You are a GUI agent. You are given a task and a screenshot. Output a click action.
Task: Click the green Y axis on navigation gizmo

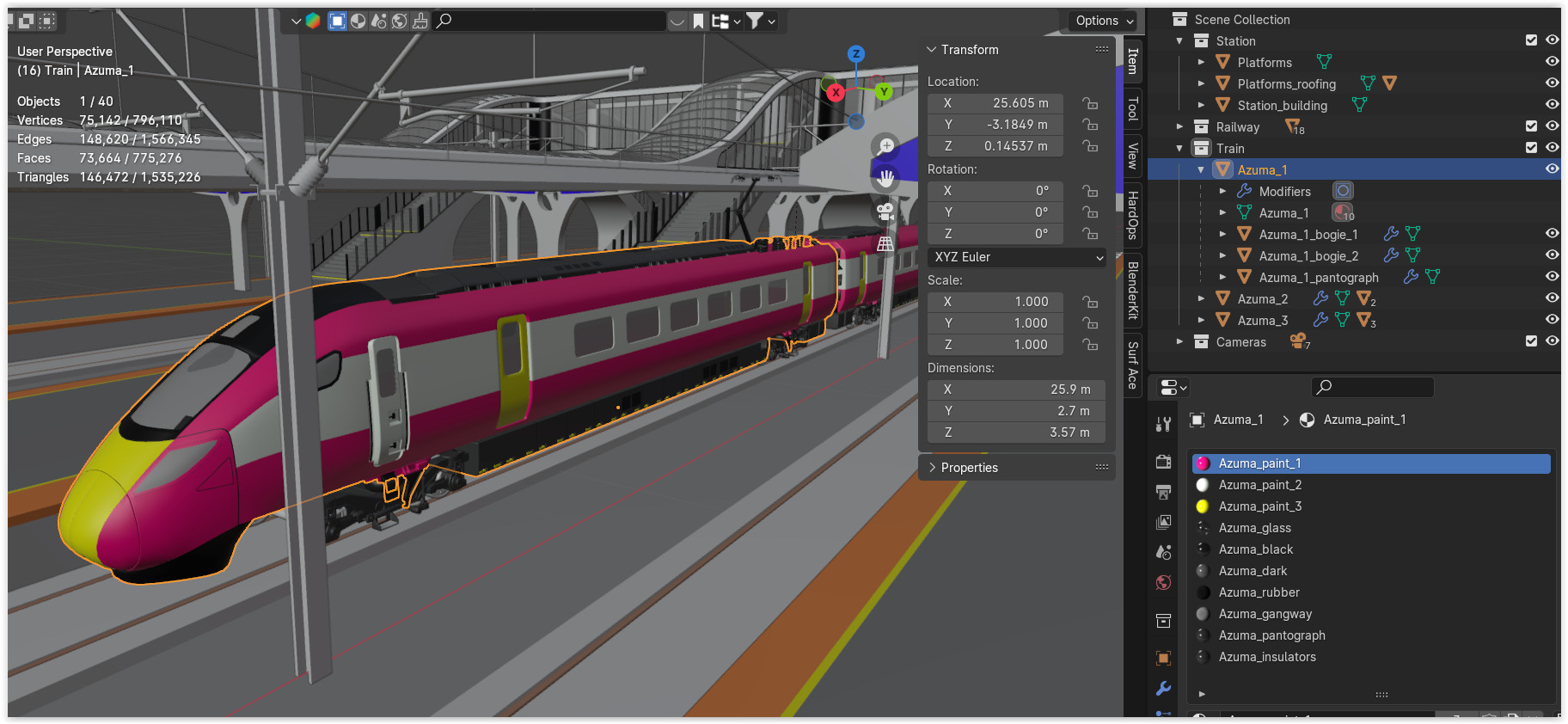(x=884, y=91)
